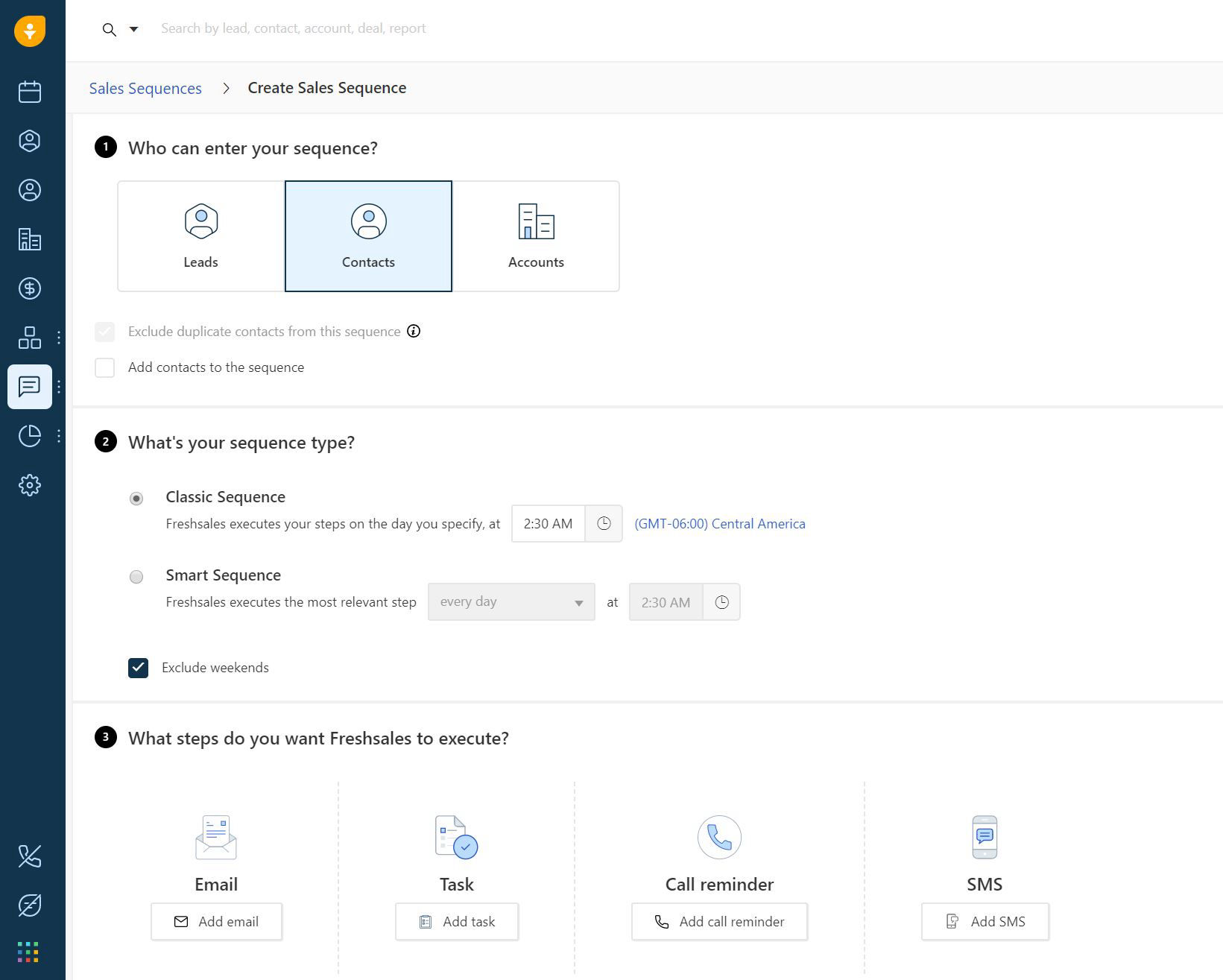Open Deals dollar icon in the sidebar
The height and width of the screenshot is (980, 1223).
[30, 288]
